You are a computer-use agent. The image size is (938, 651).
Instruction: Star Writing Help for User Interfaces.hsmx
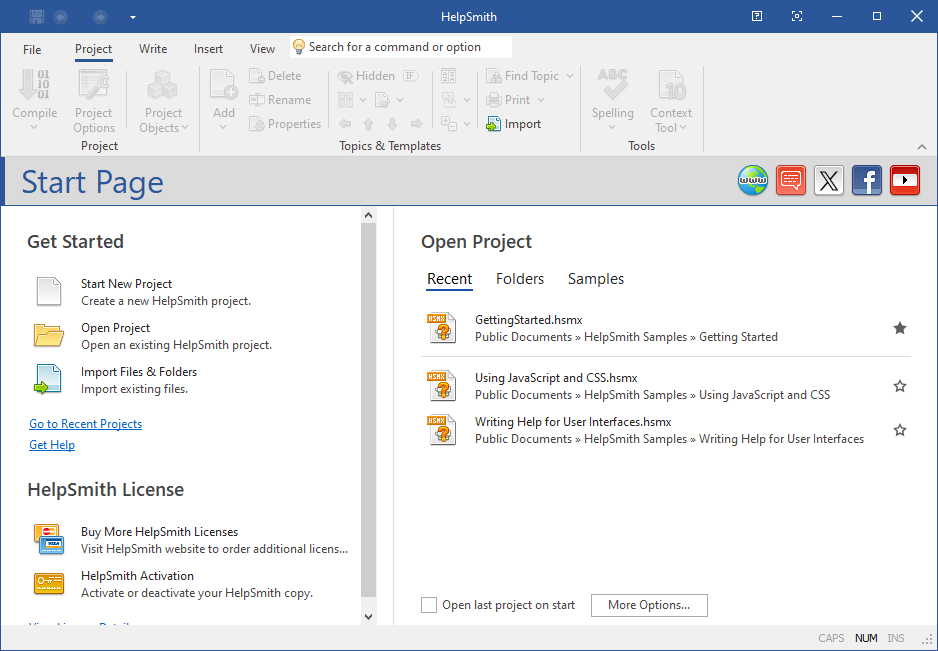coord(900,430)
